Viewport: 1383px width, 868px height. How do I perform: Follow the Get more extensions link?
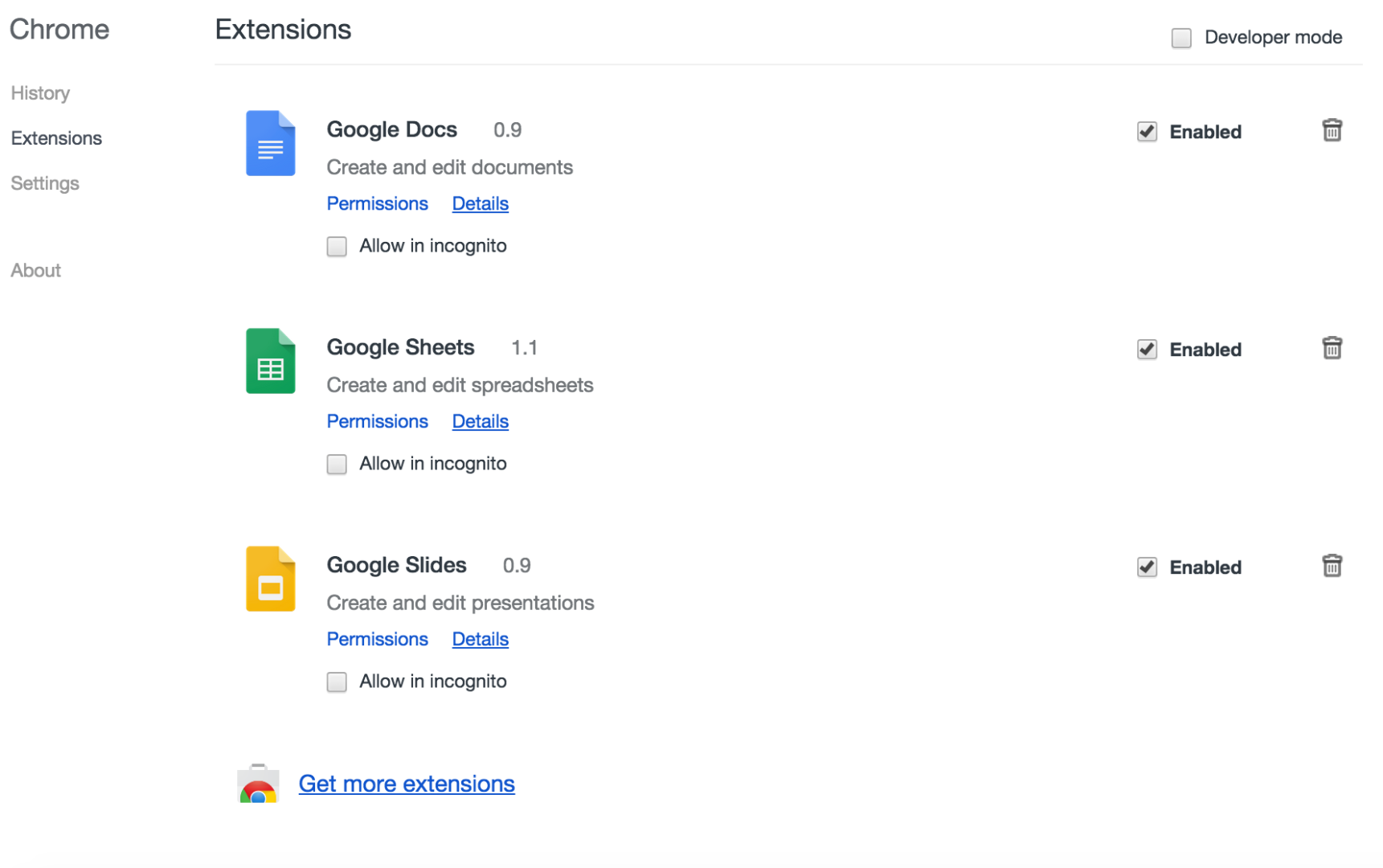coord(406,784)
